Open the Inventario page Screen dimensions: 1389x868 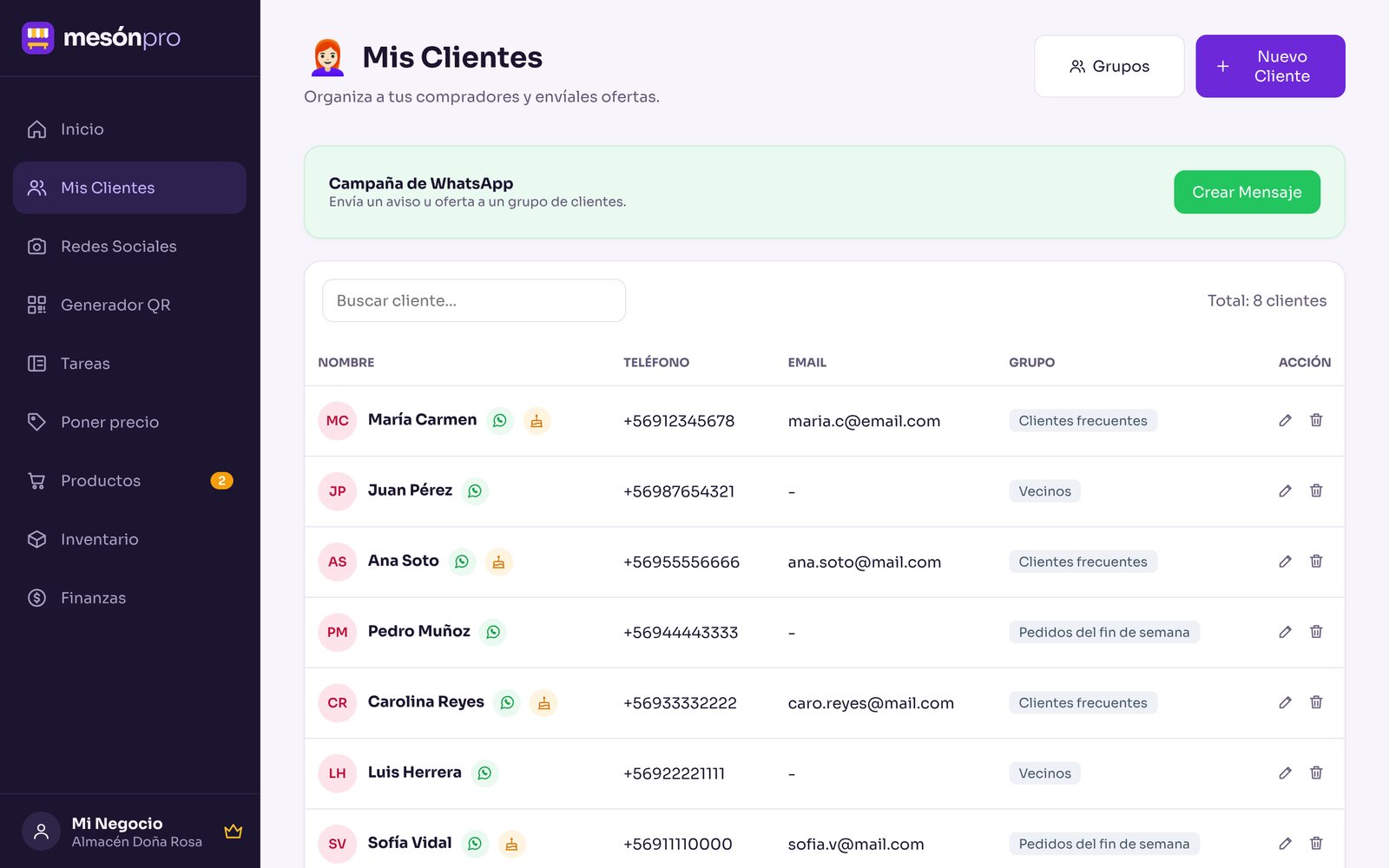click(129, 539)
